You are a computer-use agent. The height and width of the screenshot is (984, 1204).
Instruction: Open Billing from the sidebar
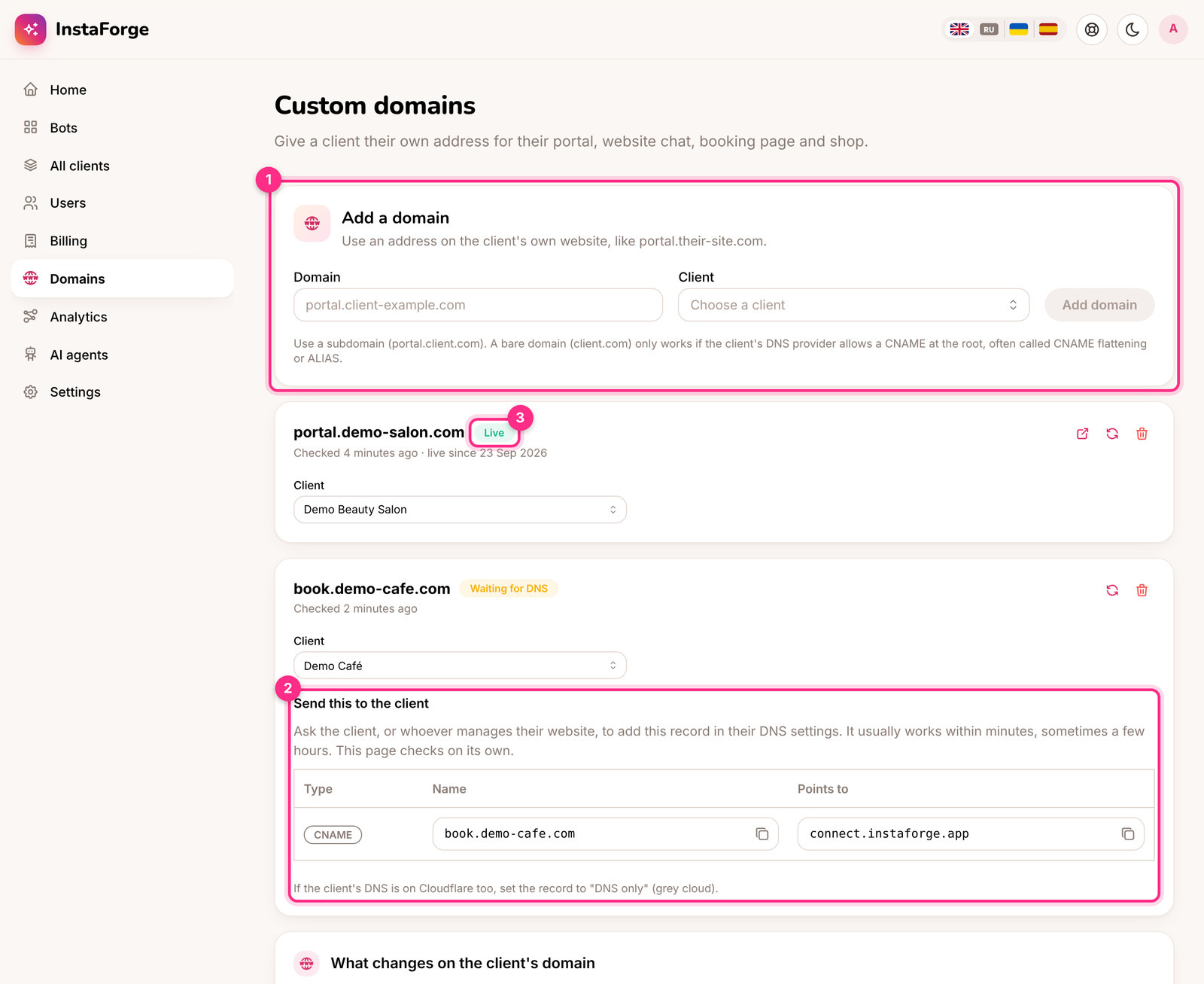click(x=122, y=241)
